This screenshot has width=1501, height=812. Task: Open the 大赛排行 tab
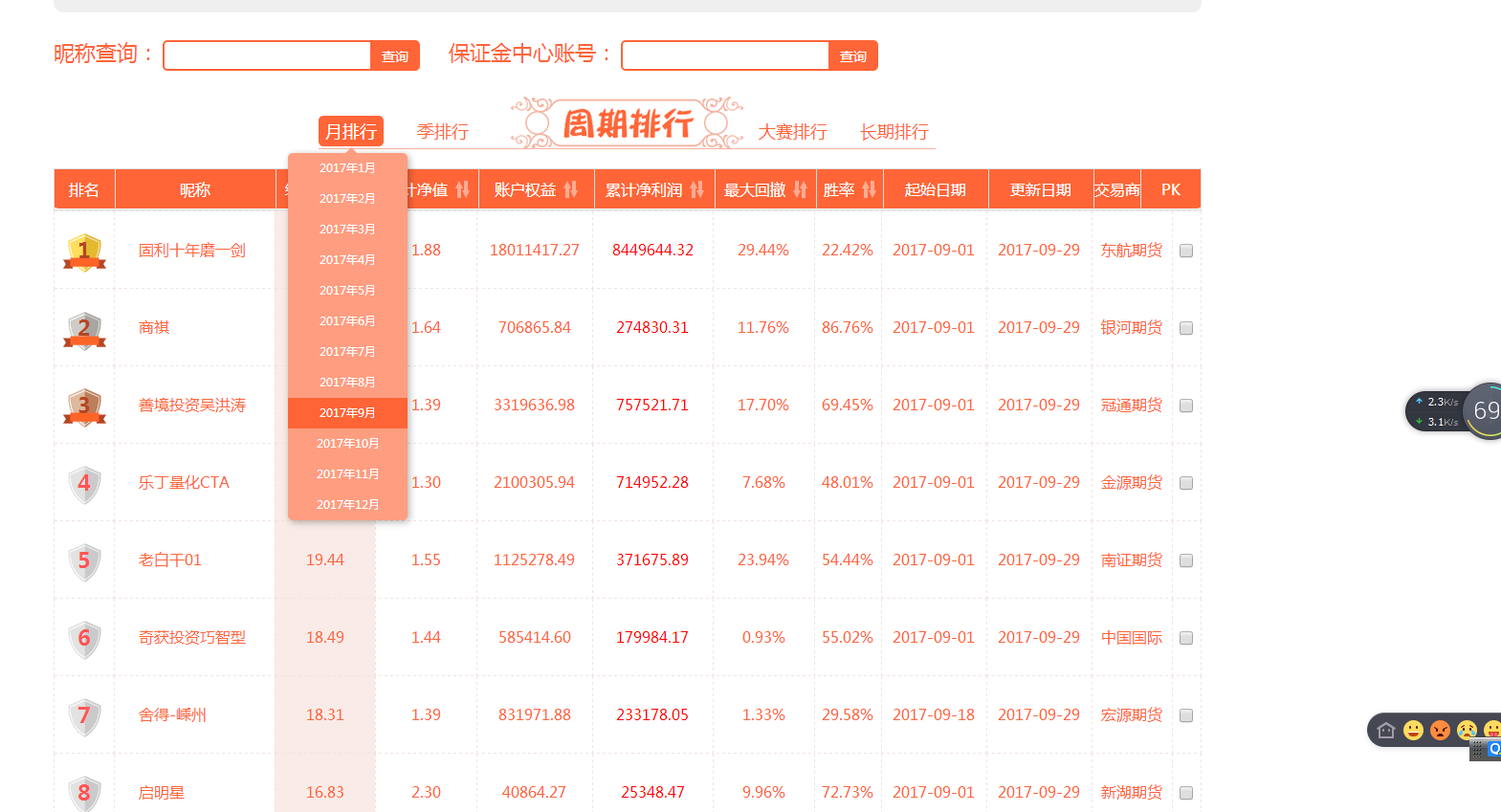pos(792,132)
